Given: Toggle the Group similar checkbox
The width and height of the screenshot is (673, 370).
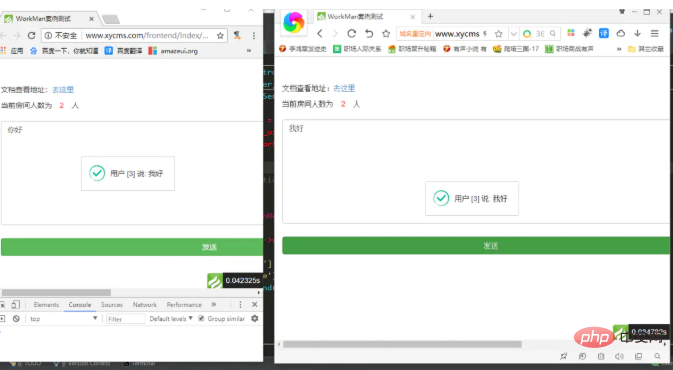Looking at the screenshot, I should coord(201,318).
